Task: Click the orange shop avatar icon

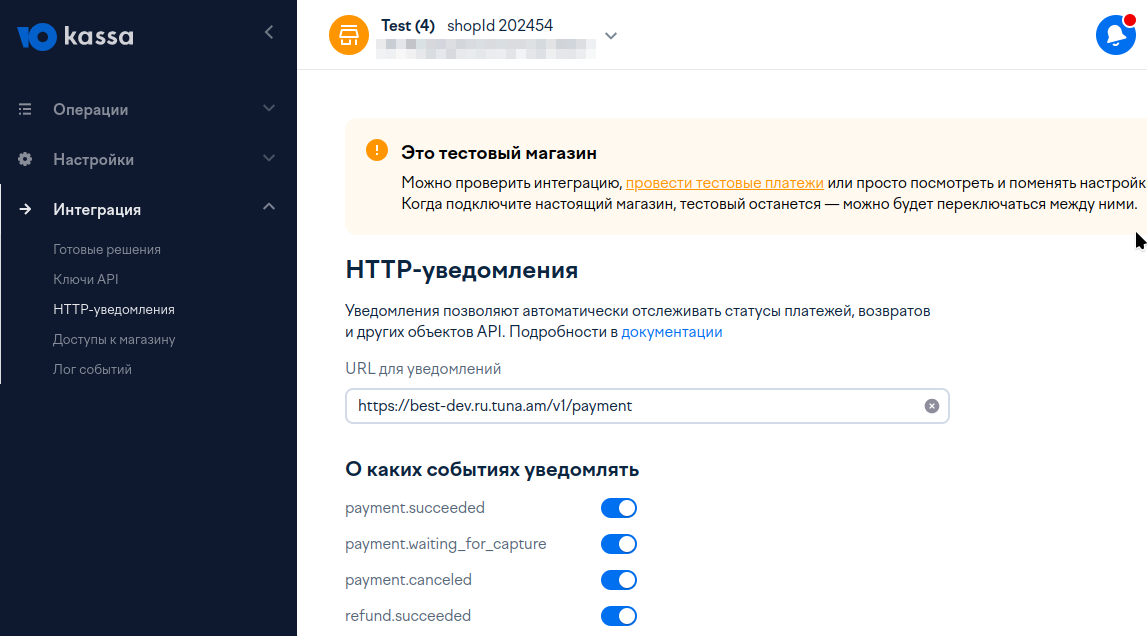Action: (x=349, y=36)
